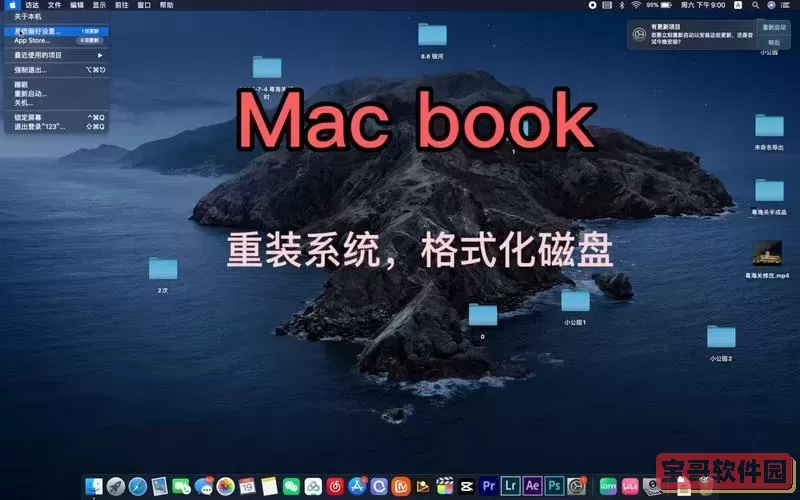Open Notes app in the Dock

click(x=269, y=486)
